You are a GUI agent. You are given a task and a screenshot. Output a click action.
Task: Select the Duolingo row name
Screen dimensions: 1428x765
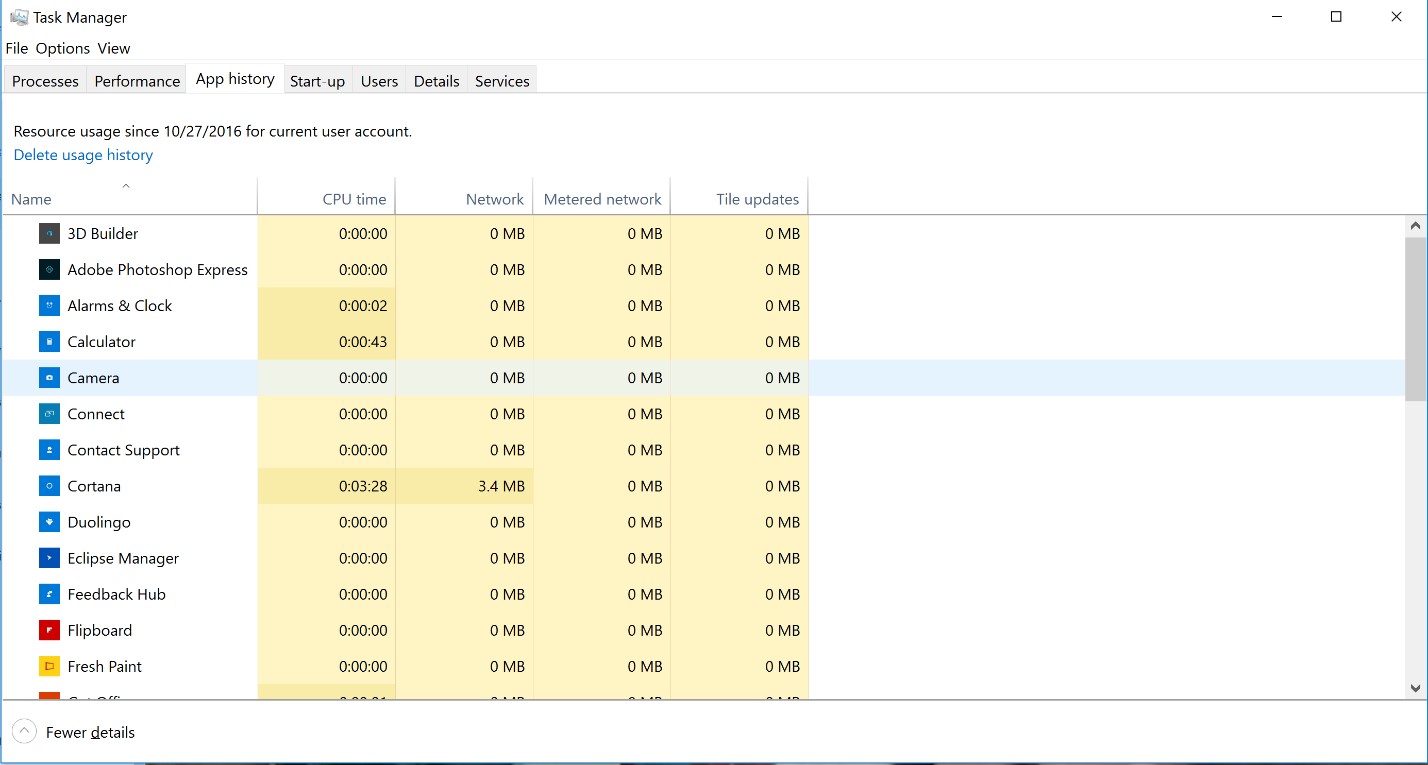click(99, 521)
